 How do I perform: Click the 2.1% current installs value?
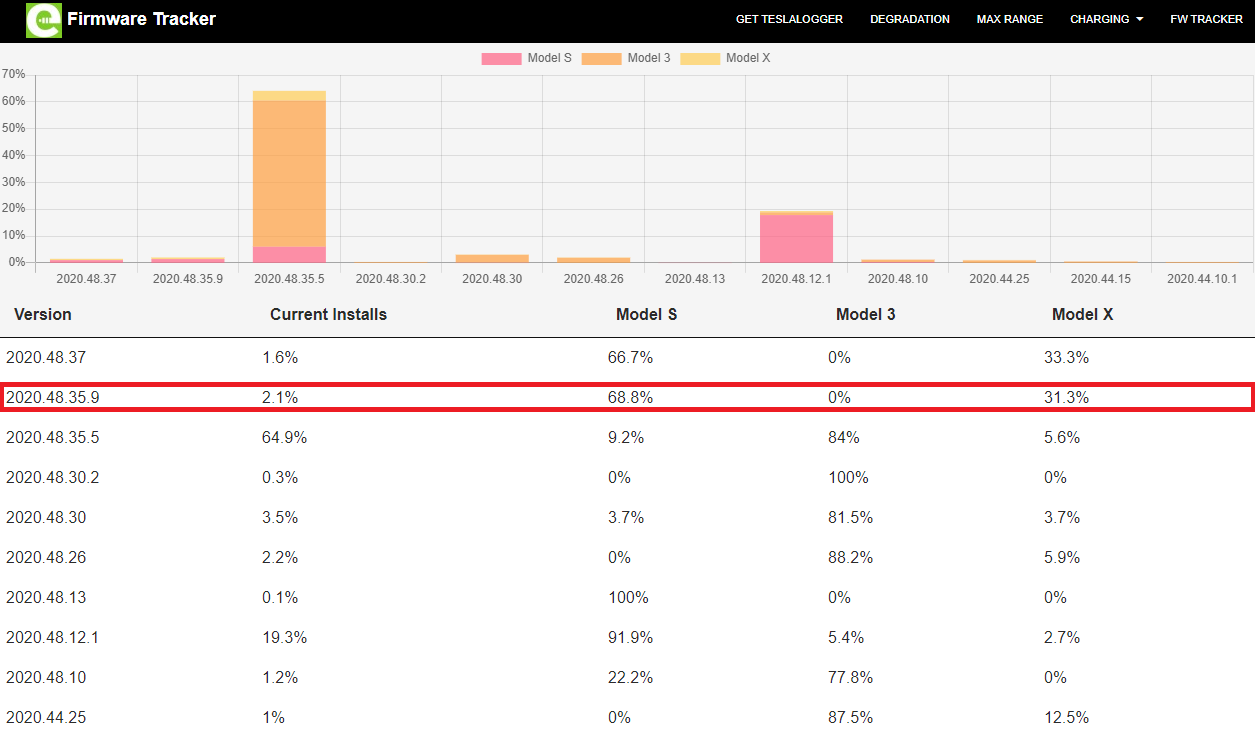(280, 397)
